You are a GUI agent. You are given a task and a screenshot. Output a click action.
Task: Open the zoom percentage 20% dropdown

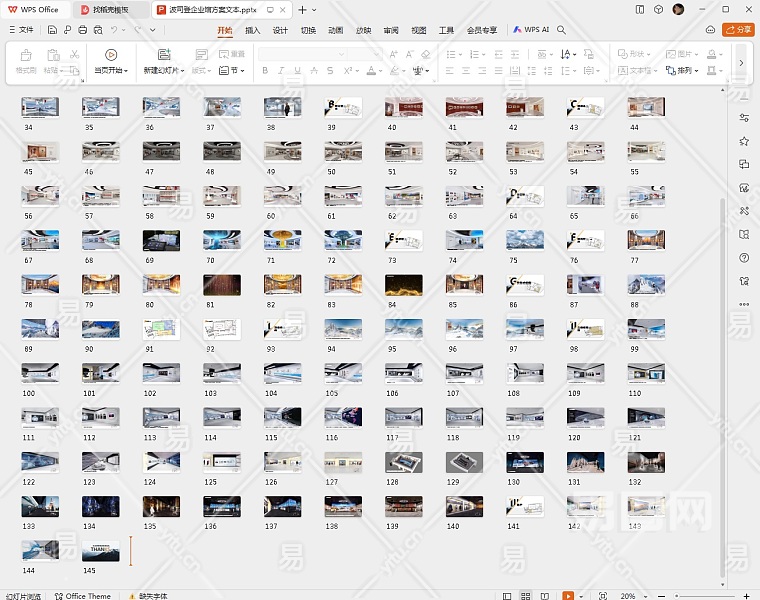point(632,596)
